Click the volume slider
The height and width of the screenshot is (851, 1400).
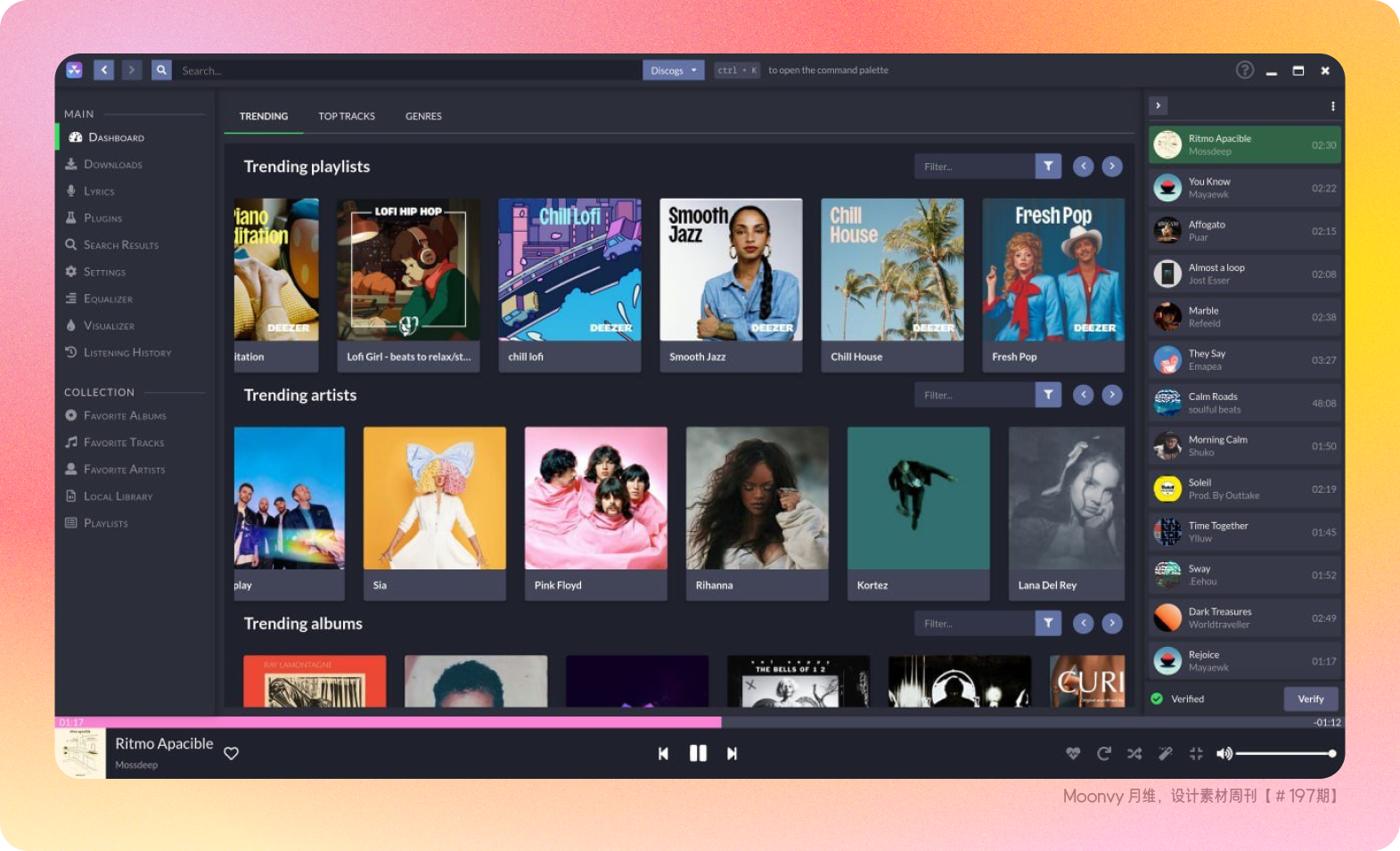click(1283, 754)
